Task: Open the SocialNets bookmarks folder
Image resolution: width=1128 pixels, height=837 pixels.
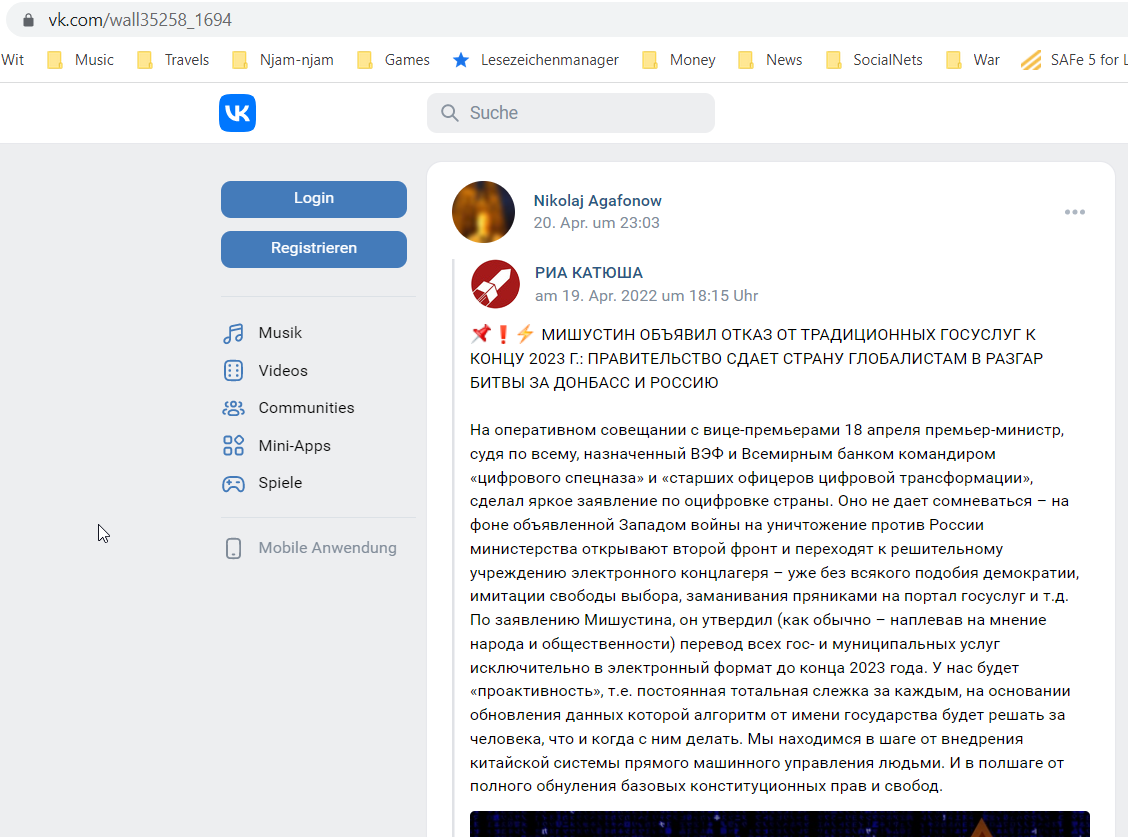Action: [x=875, y=60]
